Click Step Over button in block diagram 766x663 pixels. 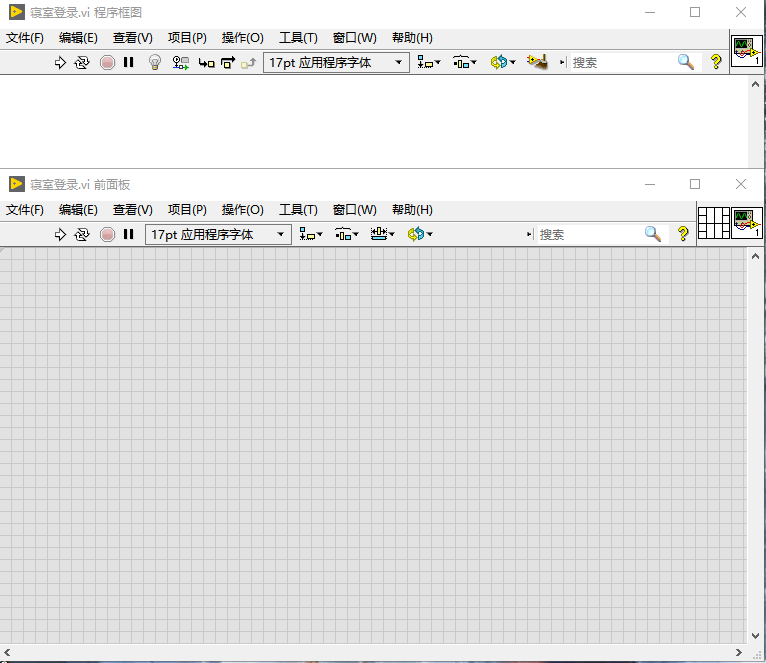coord(228,63)
